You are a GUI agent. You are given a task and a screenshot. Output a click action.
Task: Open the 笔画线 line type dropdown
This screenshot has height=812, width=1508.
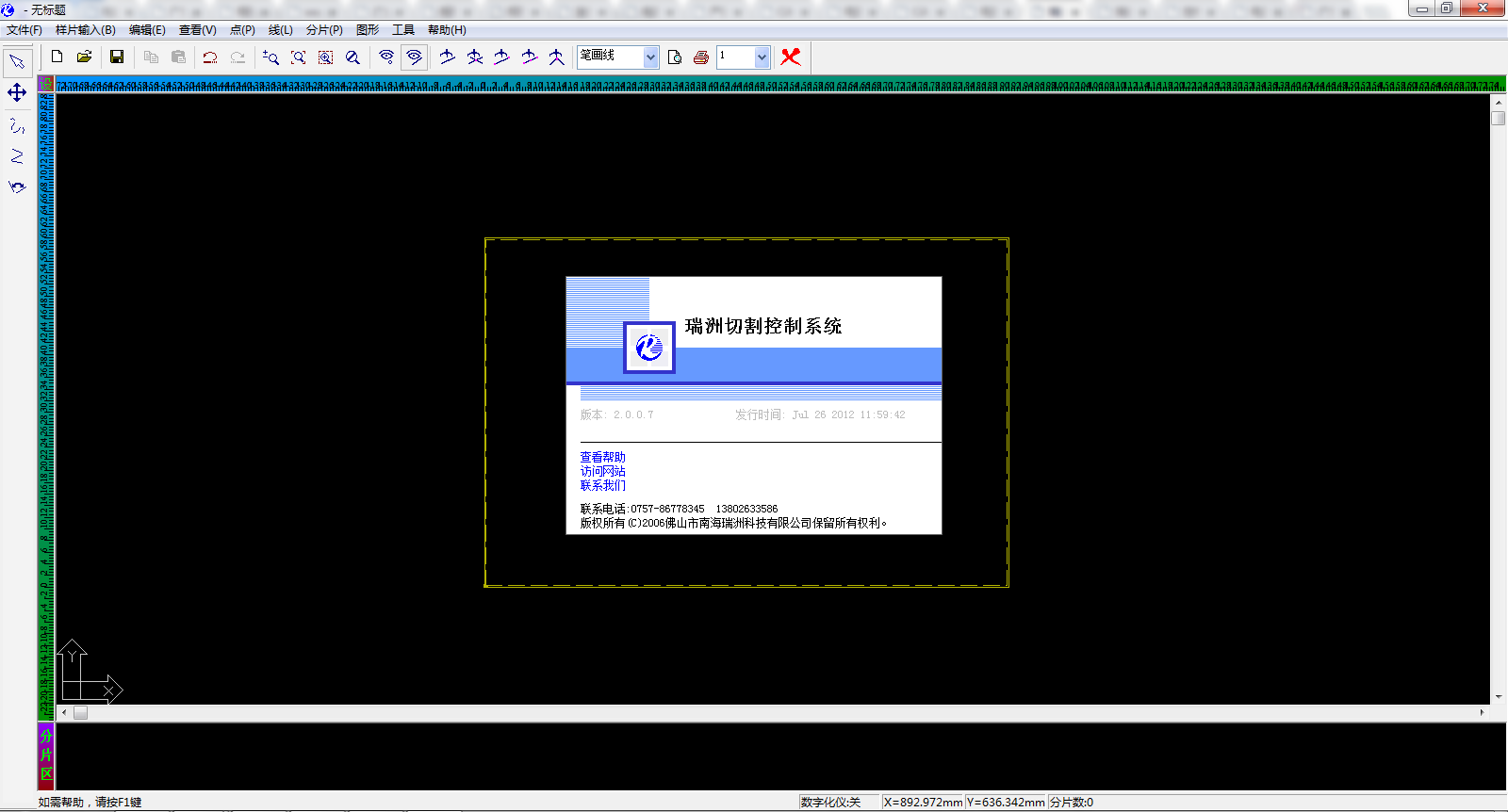650,57
